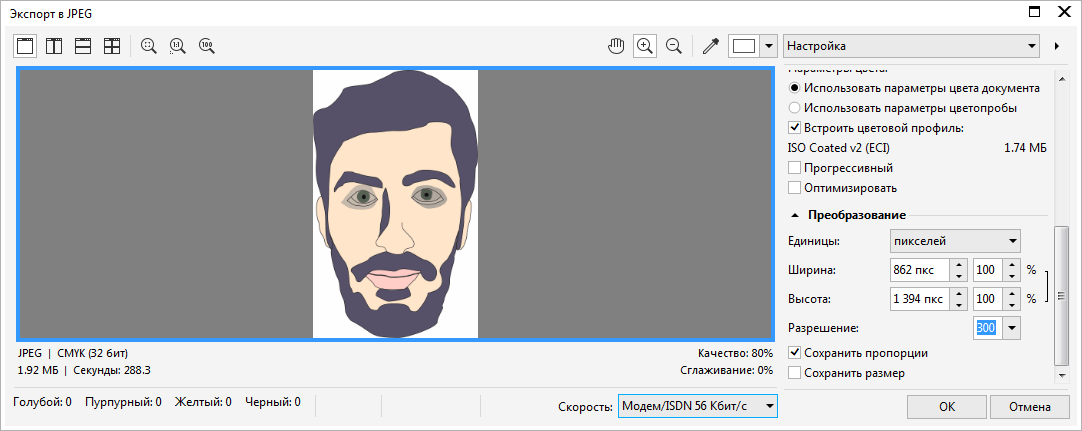This screenshot has height=431, width=1082.
Task: Choose the four-pane preview layout icon
Action: pos(113,46)
